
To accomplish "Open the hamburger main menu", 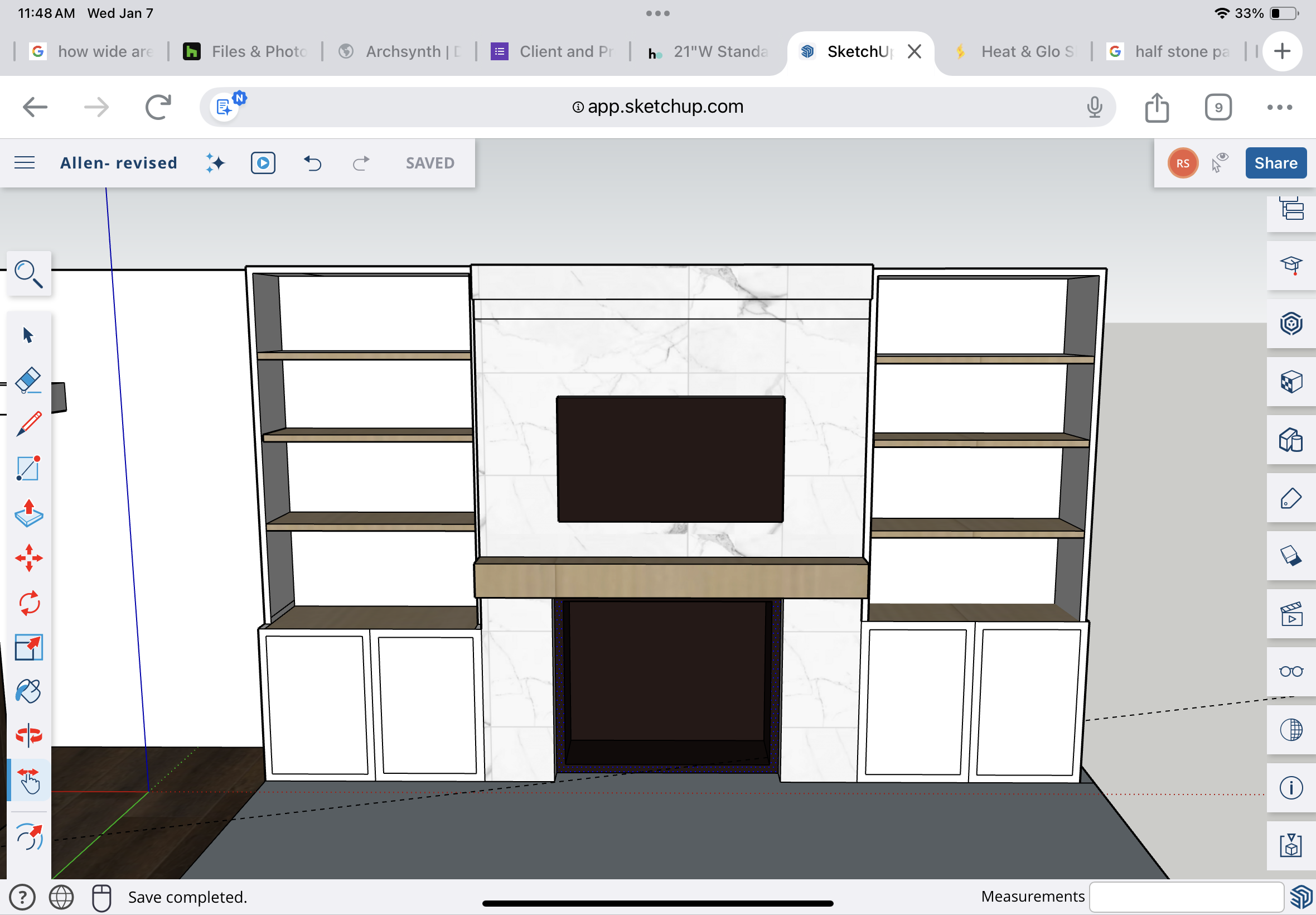I will (24, 163).
